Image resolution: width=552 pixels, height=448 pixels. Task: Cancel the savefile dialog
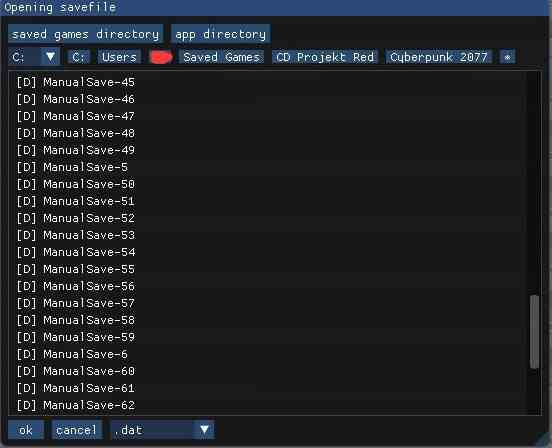pos(77,430)
